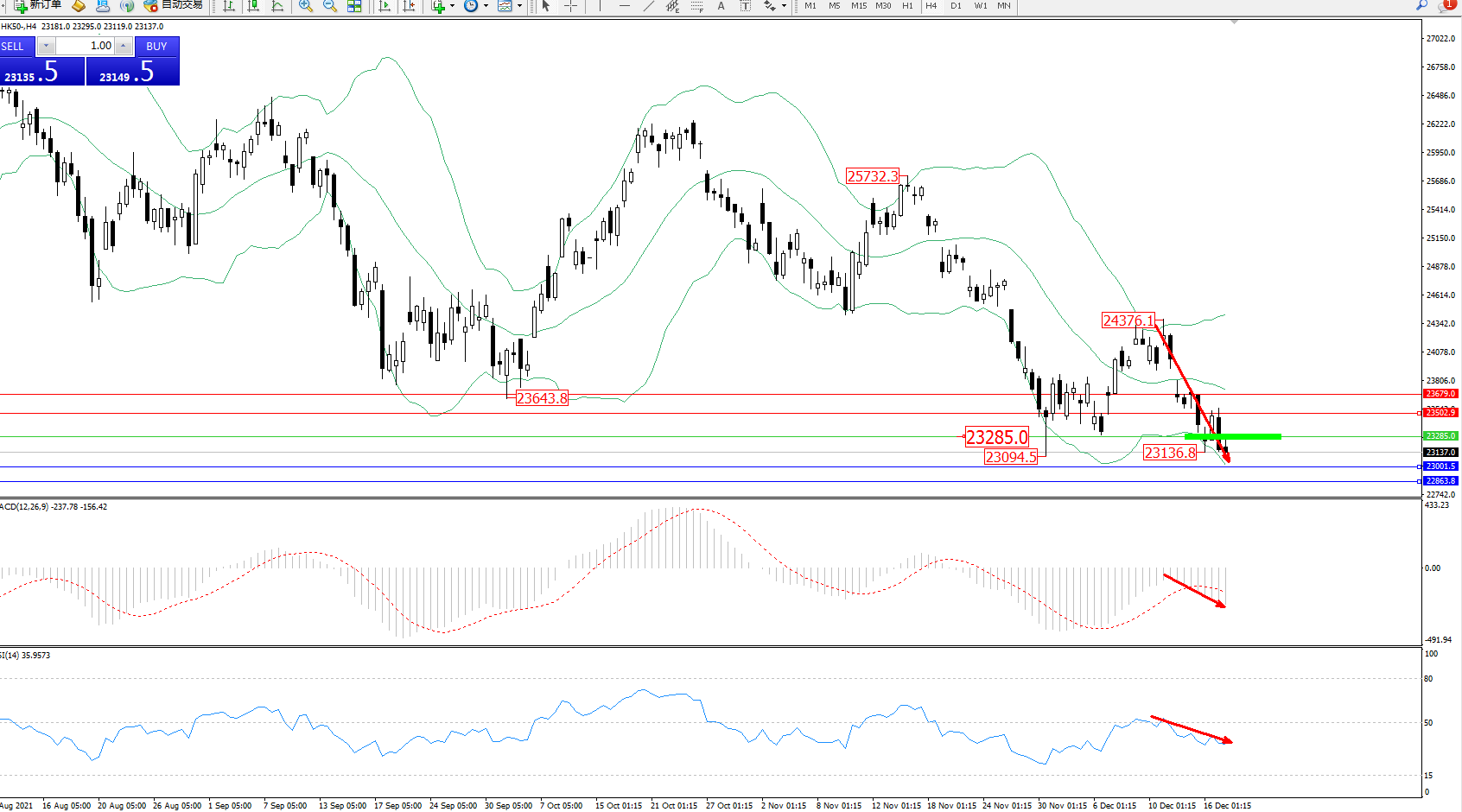Switch to the M15 timeframe
The height and width of the screenshot is (812, 1462).
[858, 6]
